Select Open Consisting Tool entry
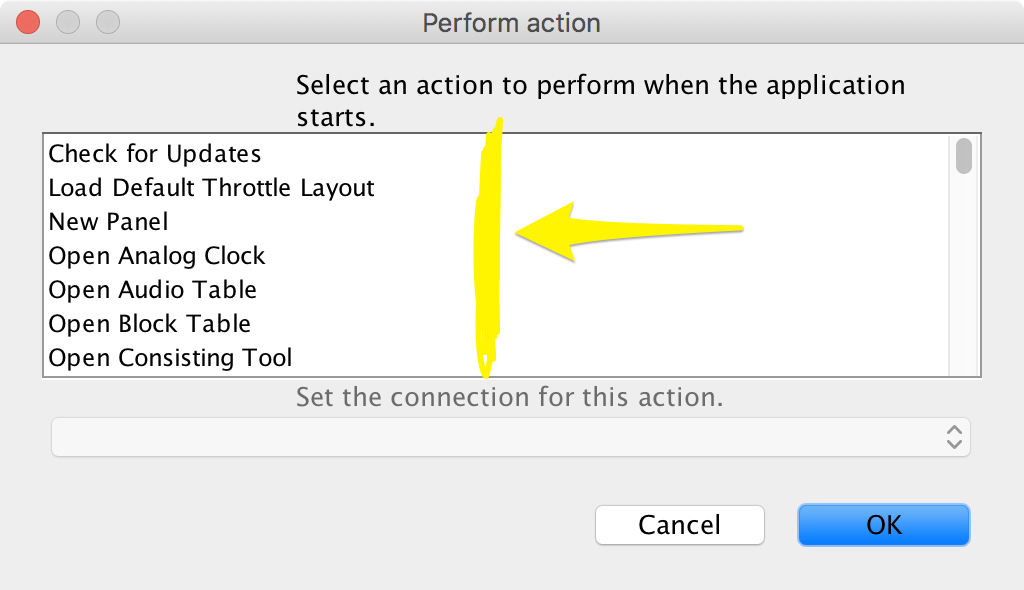 (x=170, y=358)
